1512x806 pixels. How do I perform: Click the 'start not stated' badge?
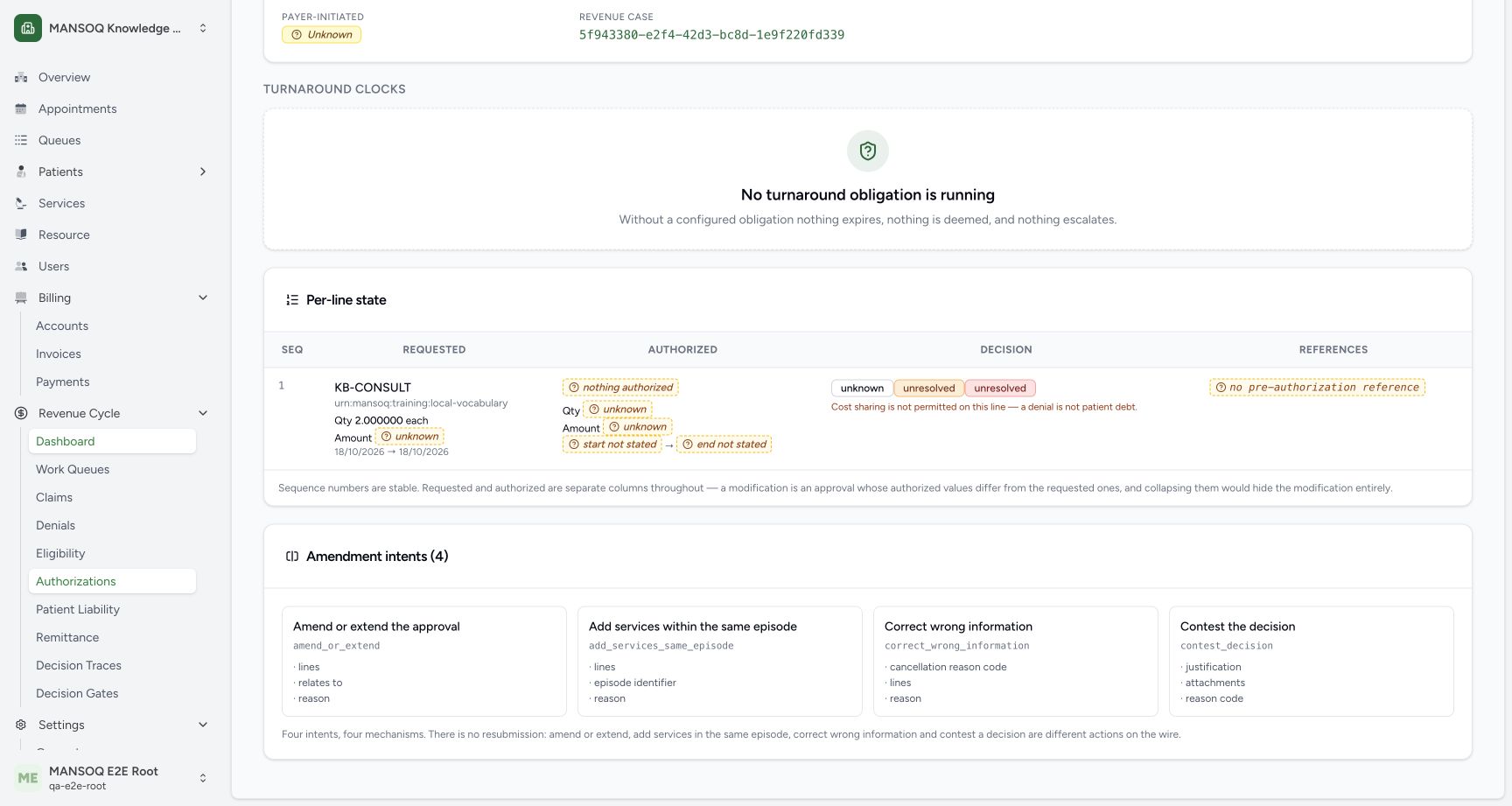click(x=612, y=445)
